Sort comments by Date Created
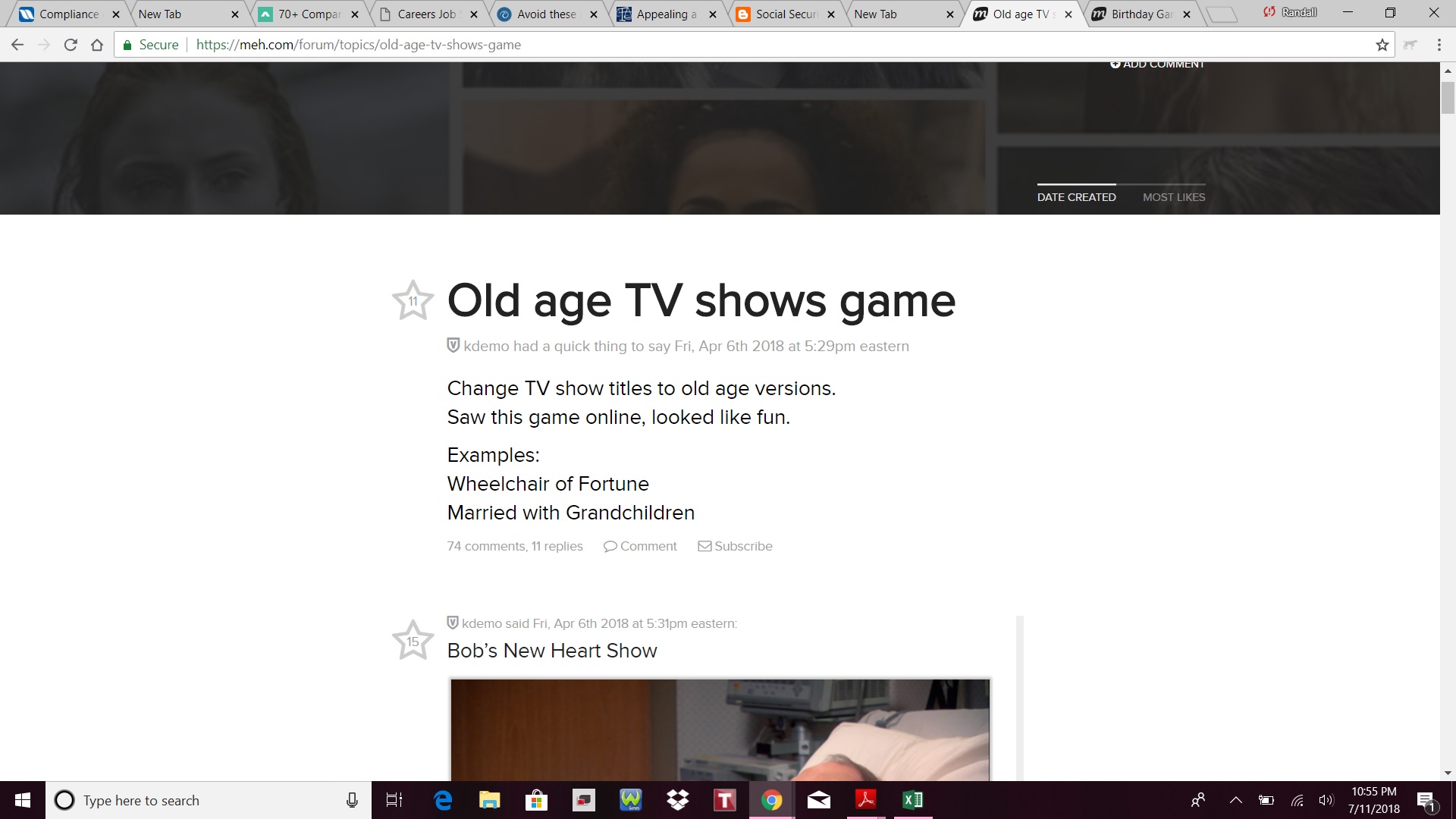The image size is (1456, 819). pyautogui.click(x=1076, y=197)
